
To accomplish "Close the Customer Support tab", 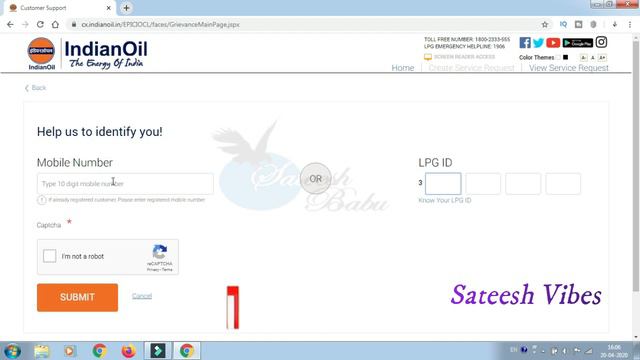I will [109, 8].
